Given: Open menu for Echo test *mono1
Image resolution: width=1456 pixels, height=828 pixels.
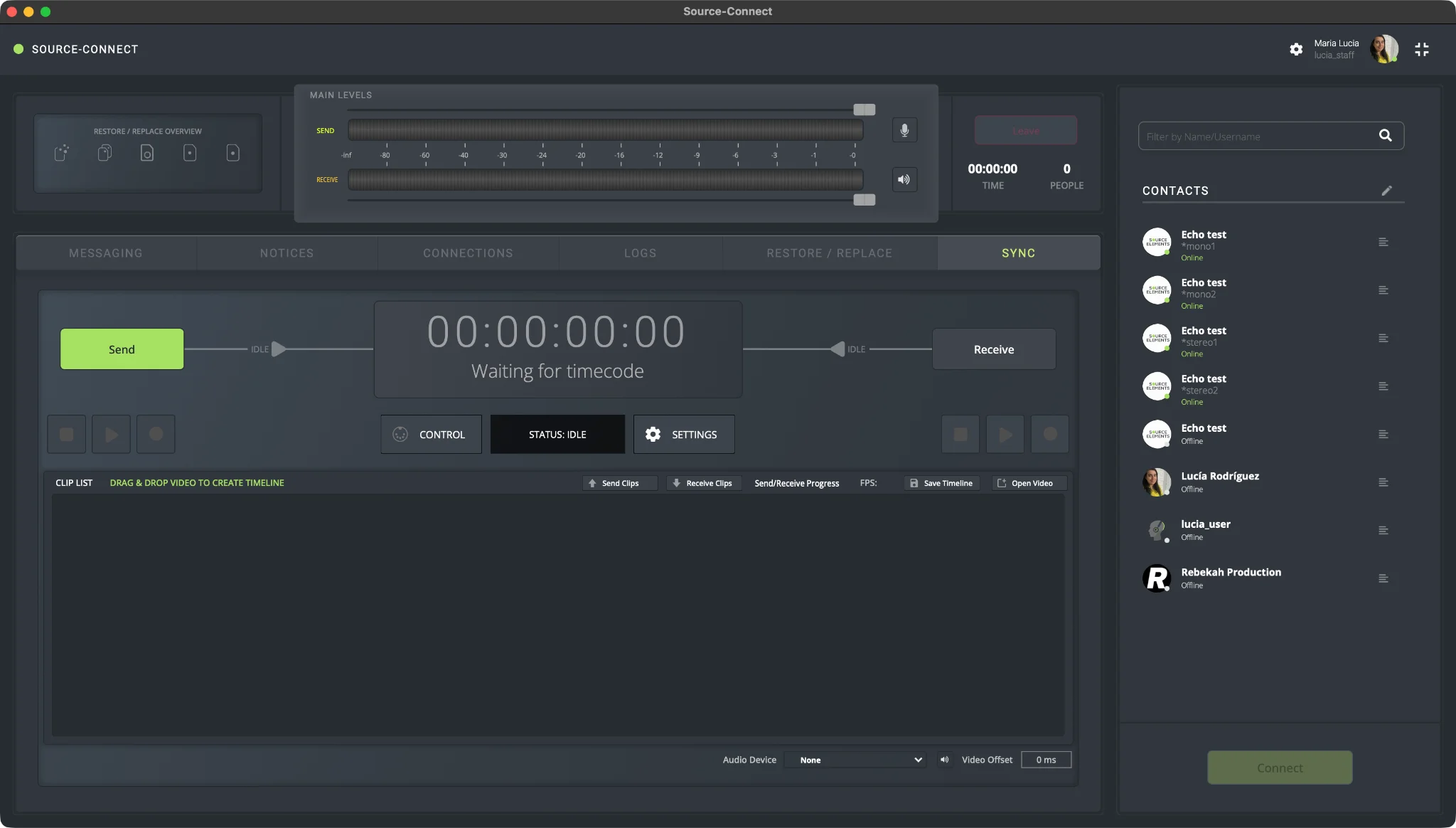Looking at the screenshot, I should tap(1383, 242).
